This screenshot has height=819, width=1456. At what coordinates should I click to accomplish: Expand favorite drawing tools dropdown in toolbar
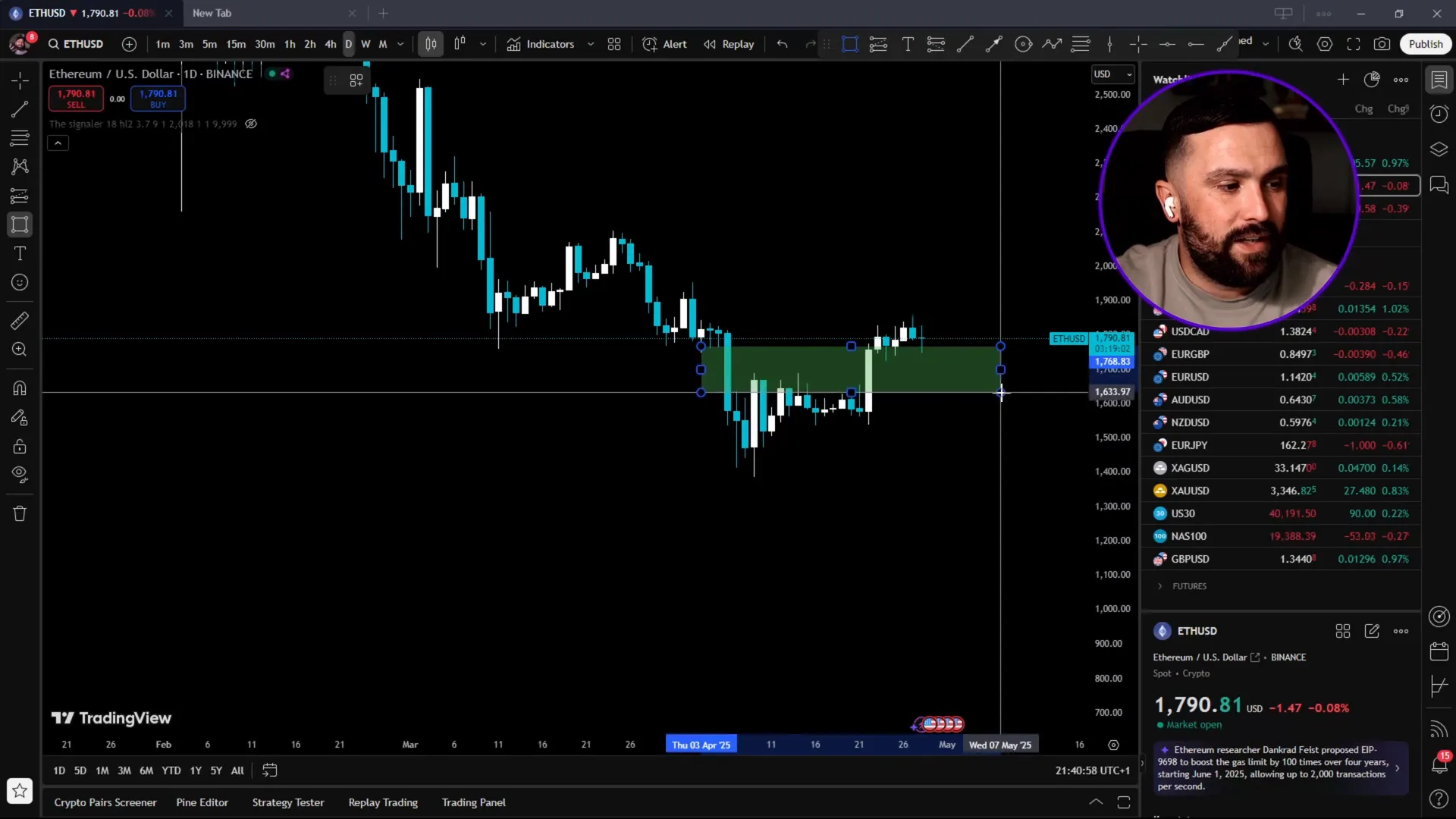(1265, 44)
